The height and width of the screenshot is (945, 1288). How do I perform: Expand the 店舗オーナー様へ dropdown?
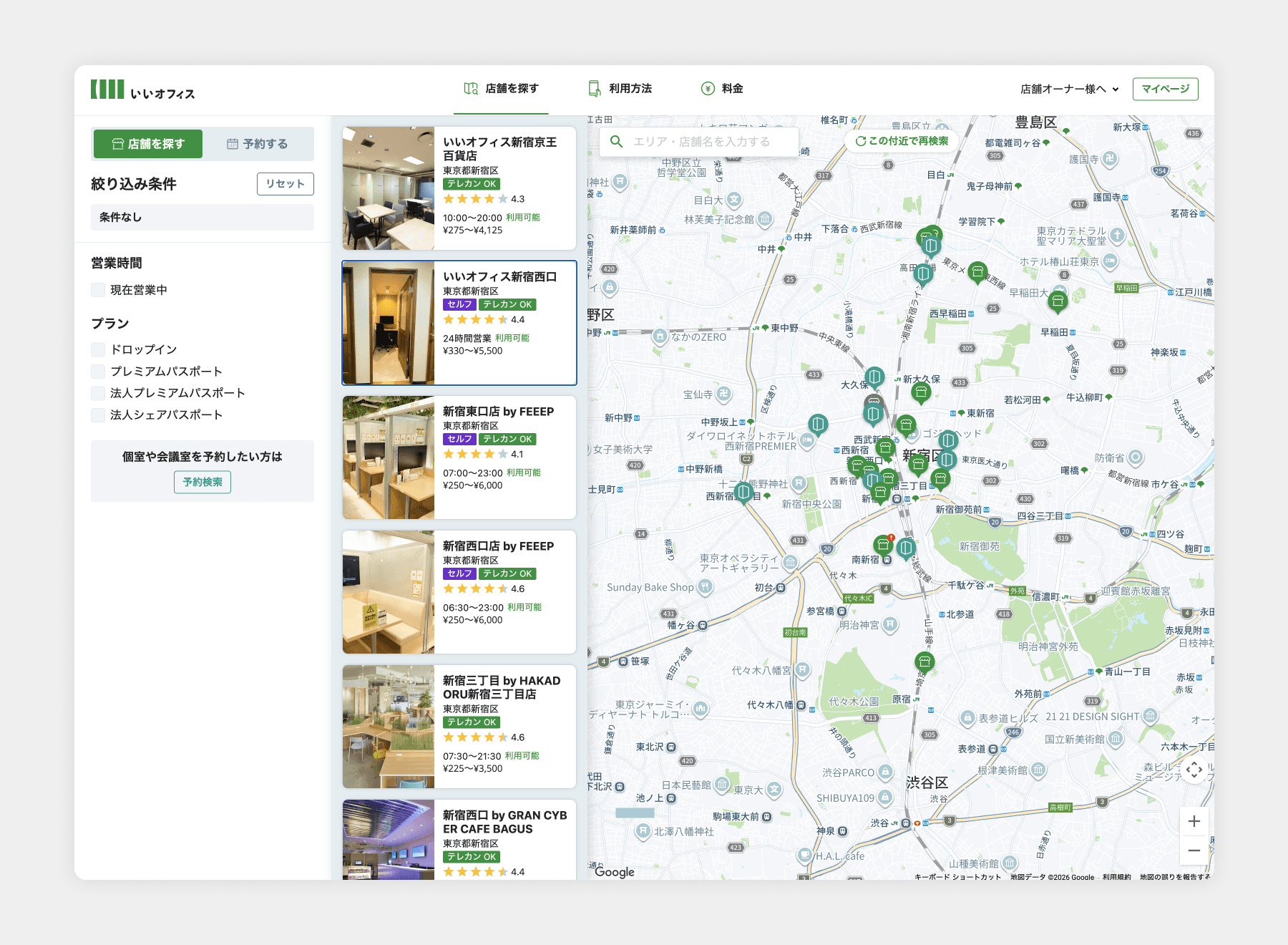click(x=1069, y=89)
